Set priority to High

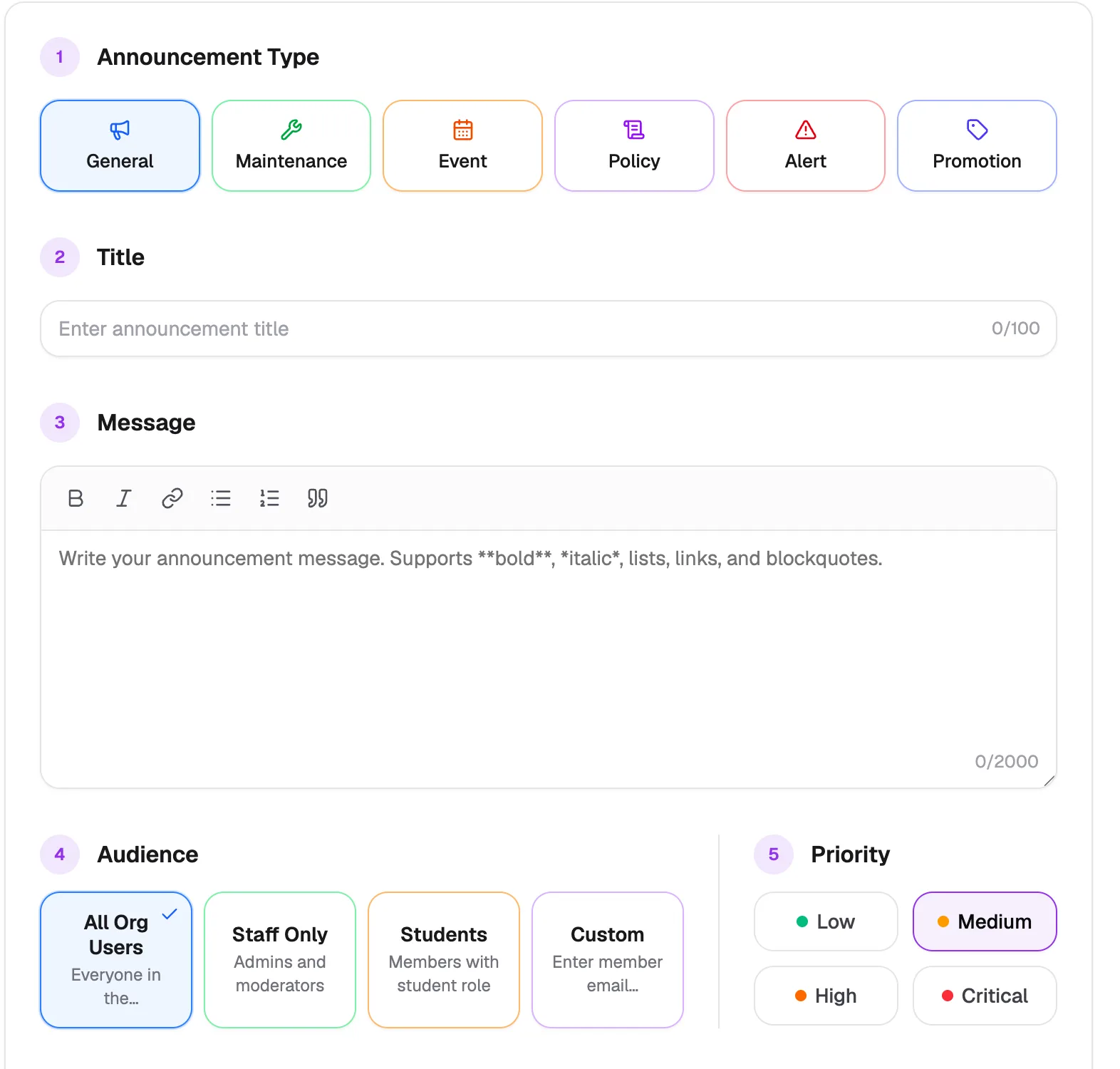click(x=826, y=996)
